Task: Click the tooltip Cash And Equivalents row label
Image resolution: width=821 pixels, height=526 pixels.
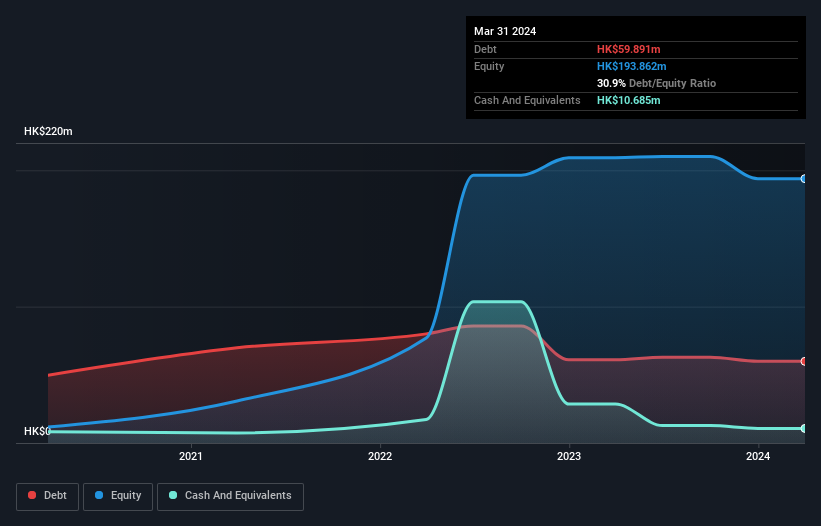Action: pyautogui.click(x=527, y=100)
